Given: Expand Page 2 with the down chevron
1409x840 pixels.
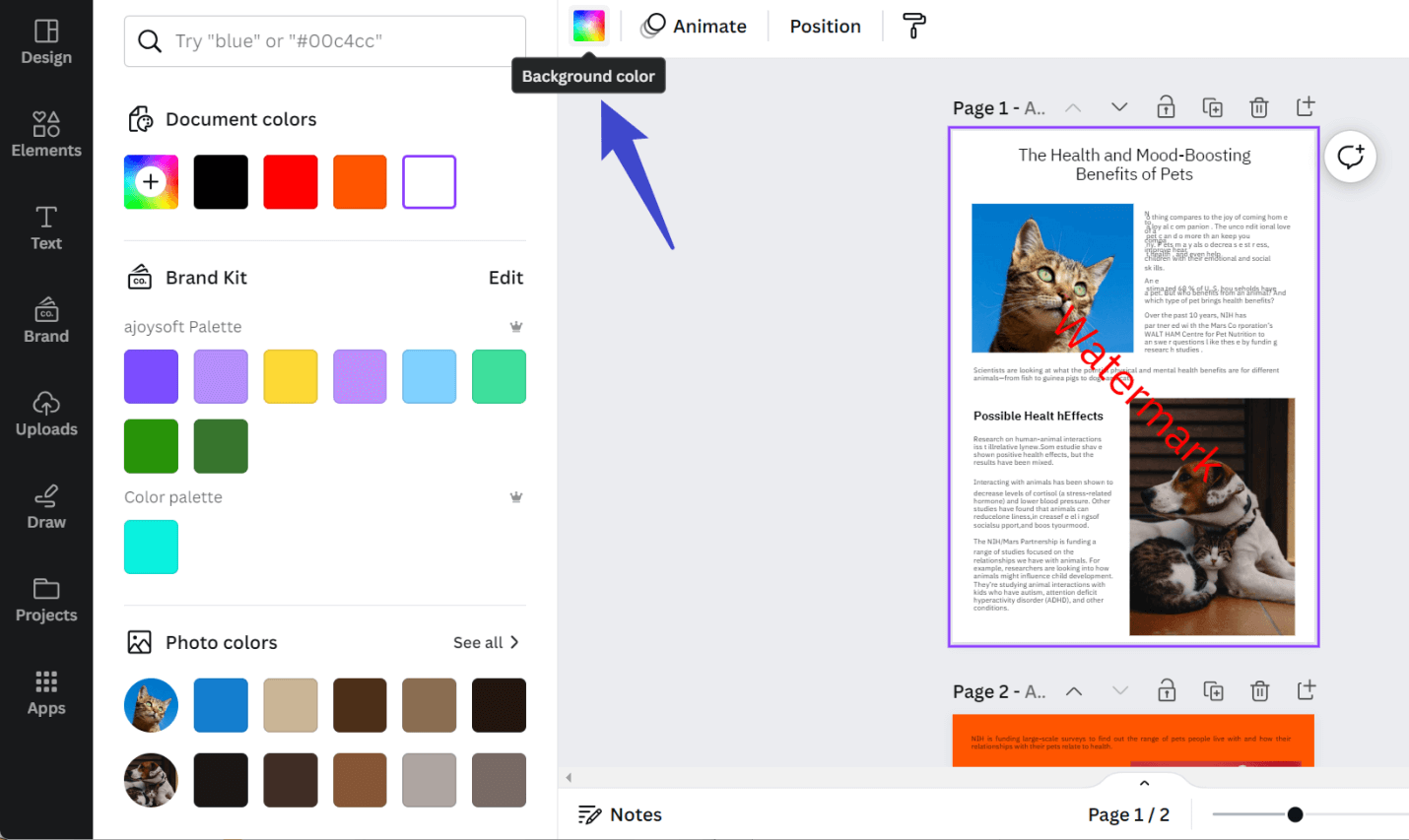Looking at the screenshot, I should [x=1120, y=691].
